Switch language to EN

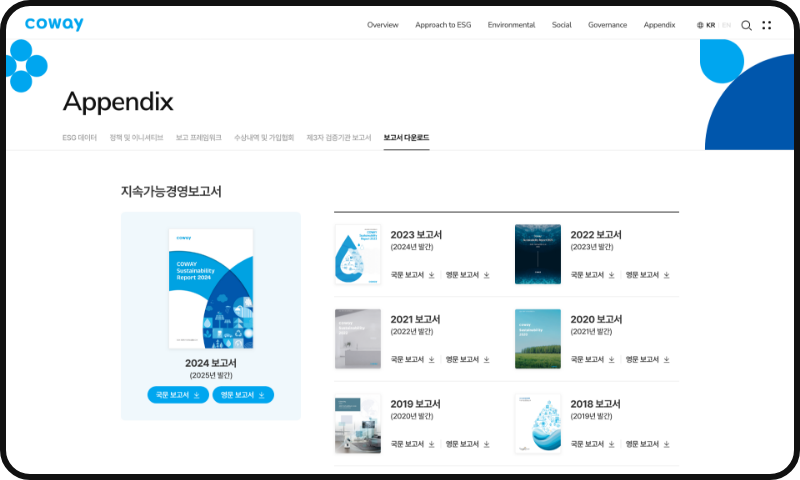(x=726, y=25)
